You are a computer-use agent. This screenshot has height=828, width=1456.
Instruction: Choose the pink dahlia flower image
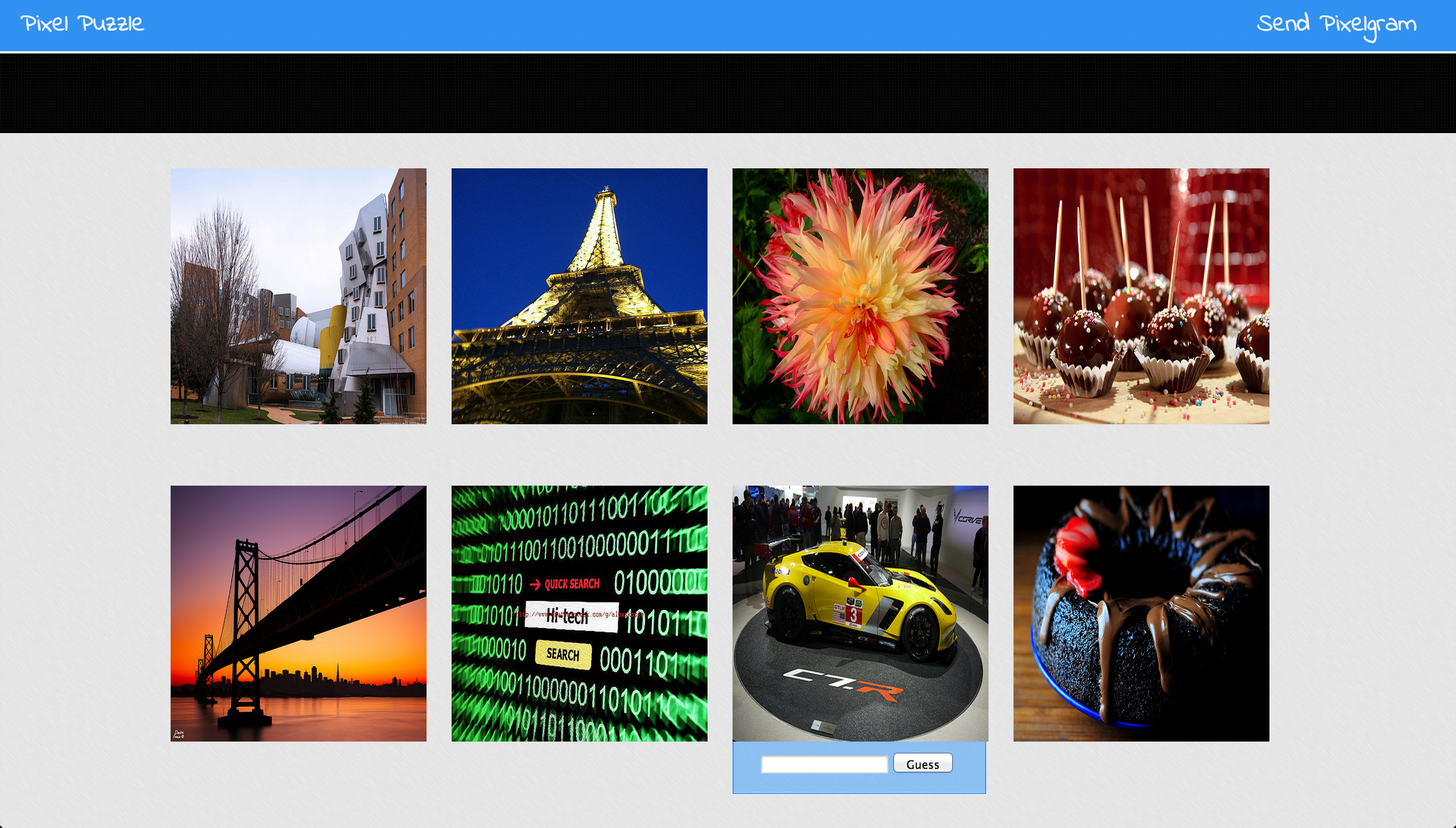pos(860,296)
